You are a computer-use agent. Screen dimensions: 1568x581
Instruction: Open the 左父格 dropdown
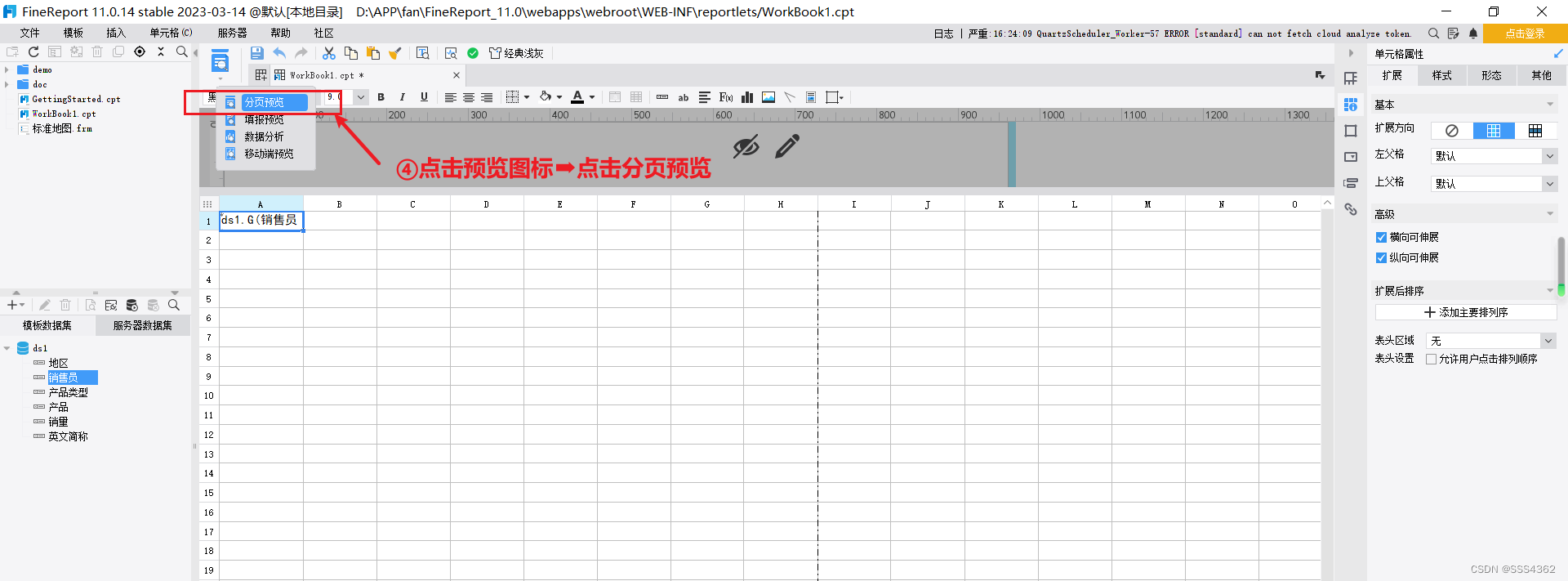tap(1549, 156)
